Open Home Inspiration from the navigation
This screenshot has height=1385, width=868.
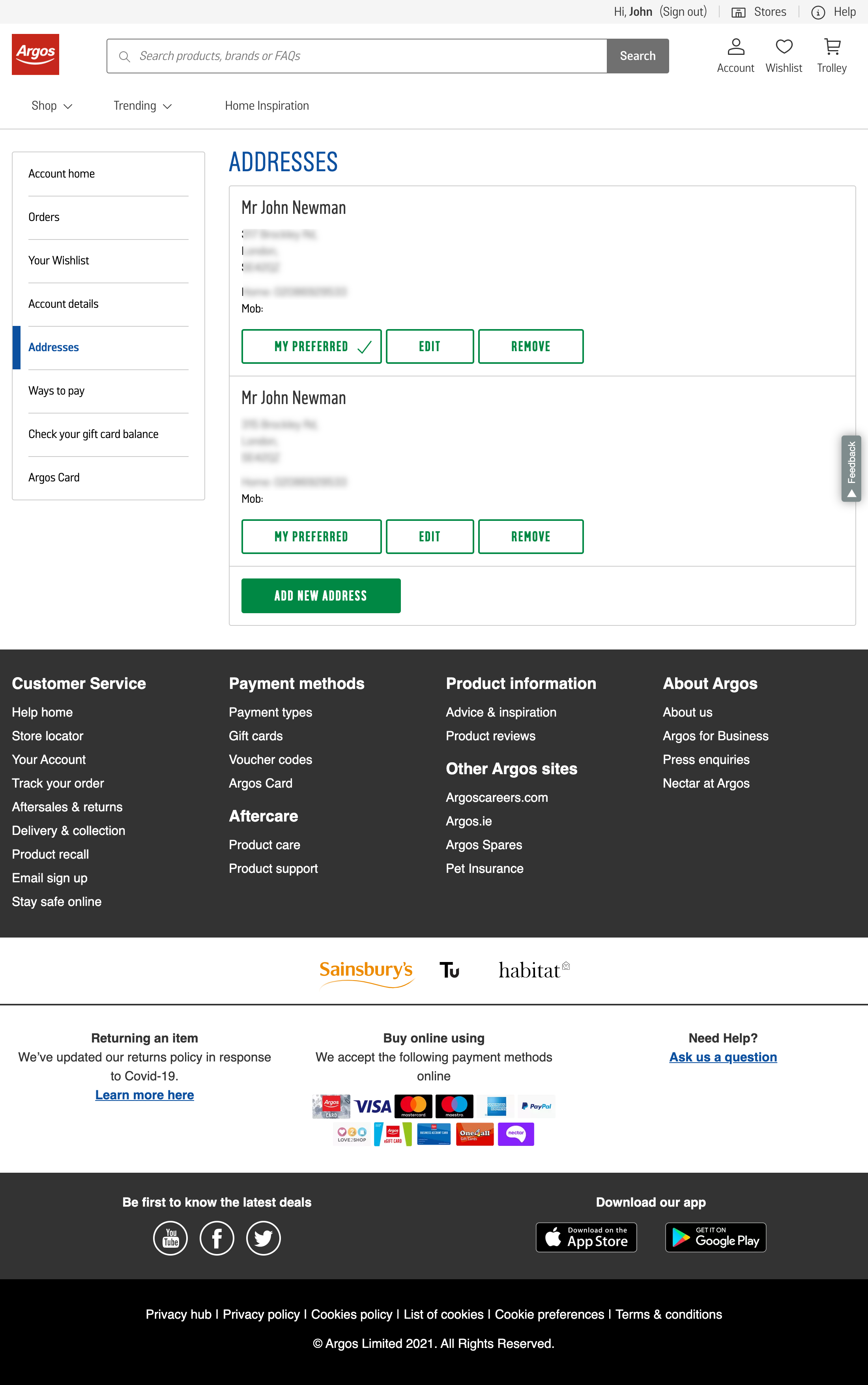[x=266, y=106]
